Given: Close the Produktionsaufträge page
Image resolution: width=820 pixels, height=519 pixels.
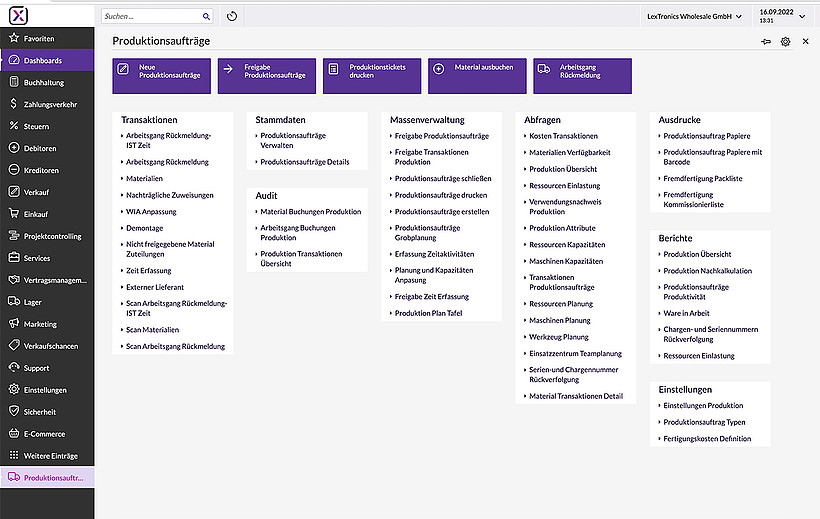Looking at the screenshot, I should click(x=805, y=41).
